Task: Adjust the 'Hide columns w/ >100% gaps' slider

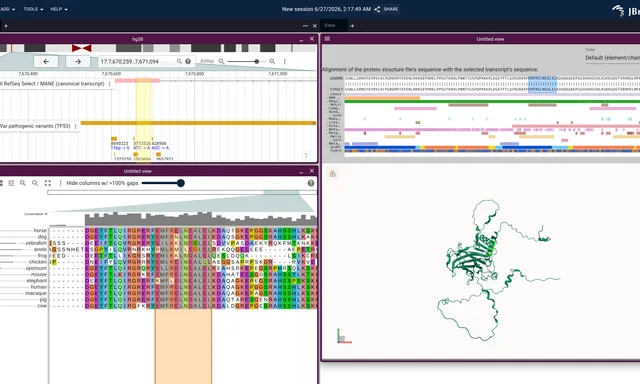Action: pyautogui.click(x=163, y=183)
